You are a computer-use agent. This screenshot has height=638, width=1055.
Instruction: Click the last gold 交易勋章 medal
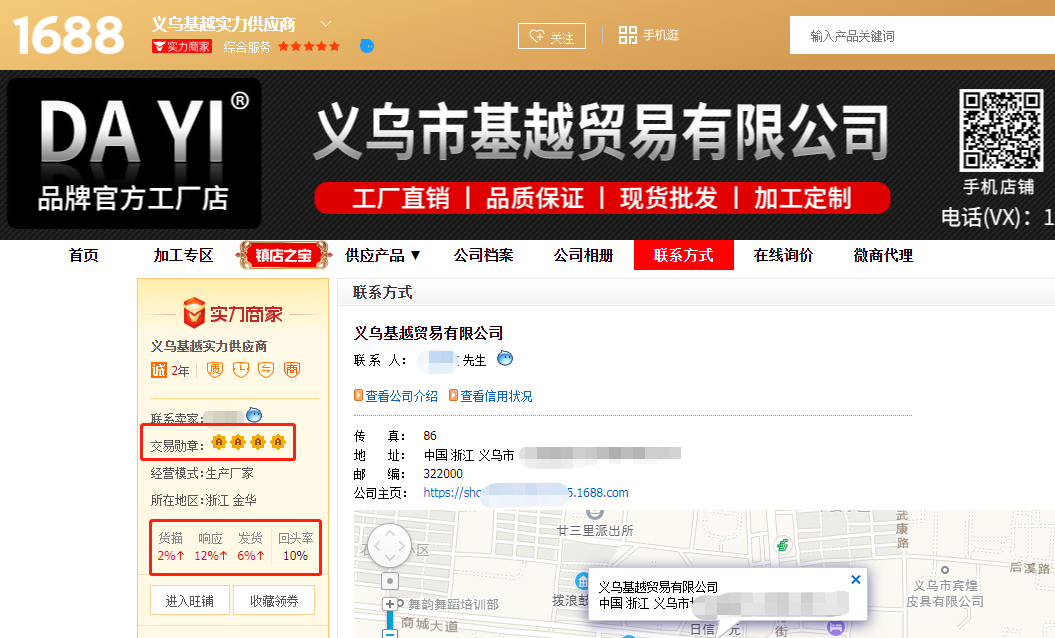pos(278,442)
